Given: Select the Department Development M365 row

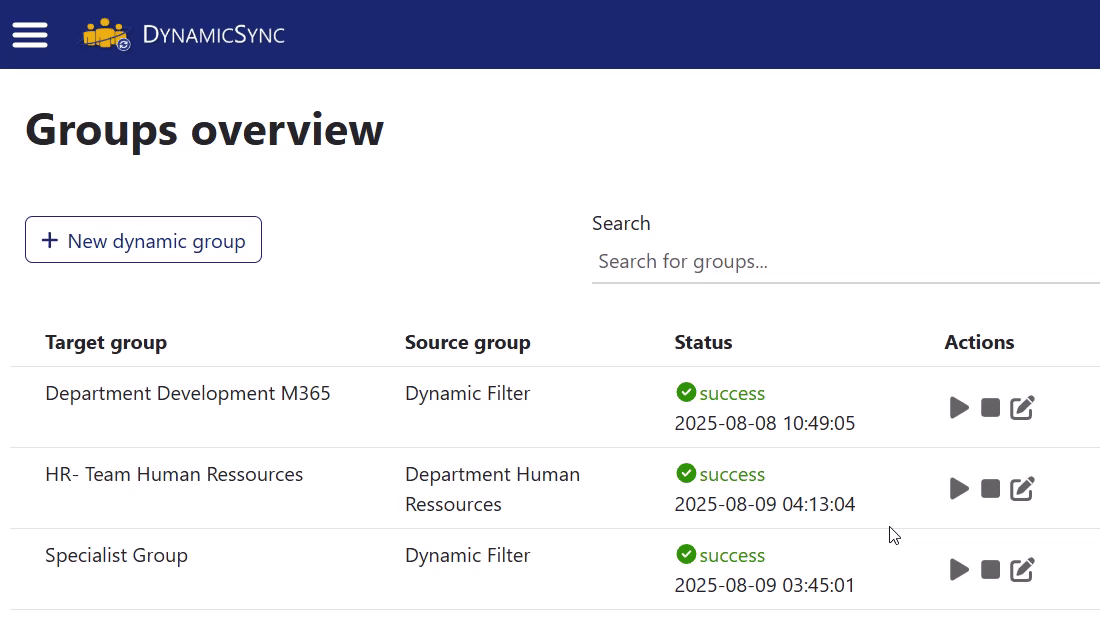Looking at the screenshot, I should [188, 393].
